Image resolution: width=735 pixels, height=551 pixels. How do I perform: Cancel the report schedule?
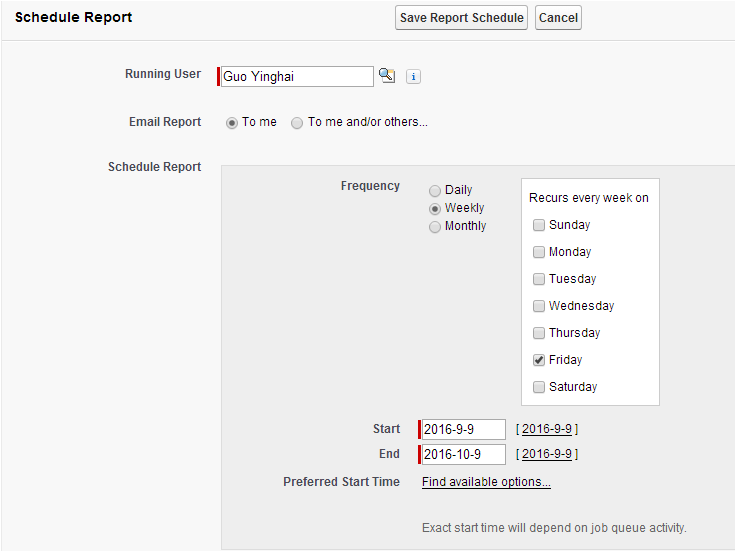point(558,18)
